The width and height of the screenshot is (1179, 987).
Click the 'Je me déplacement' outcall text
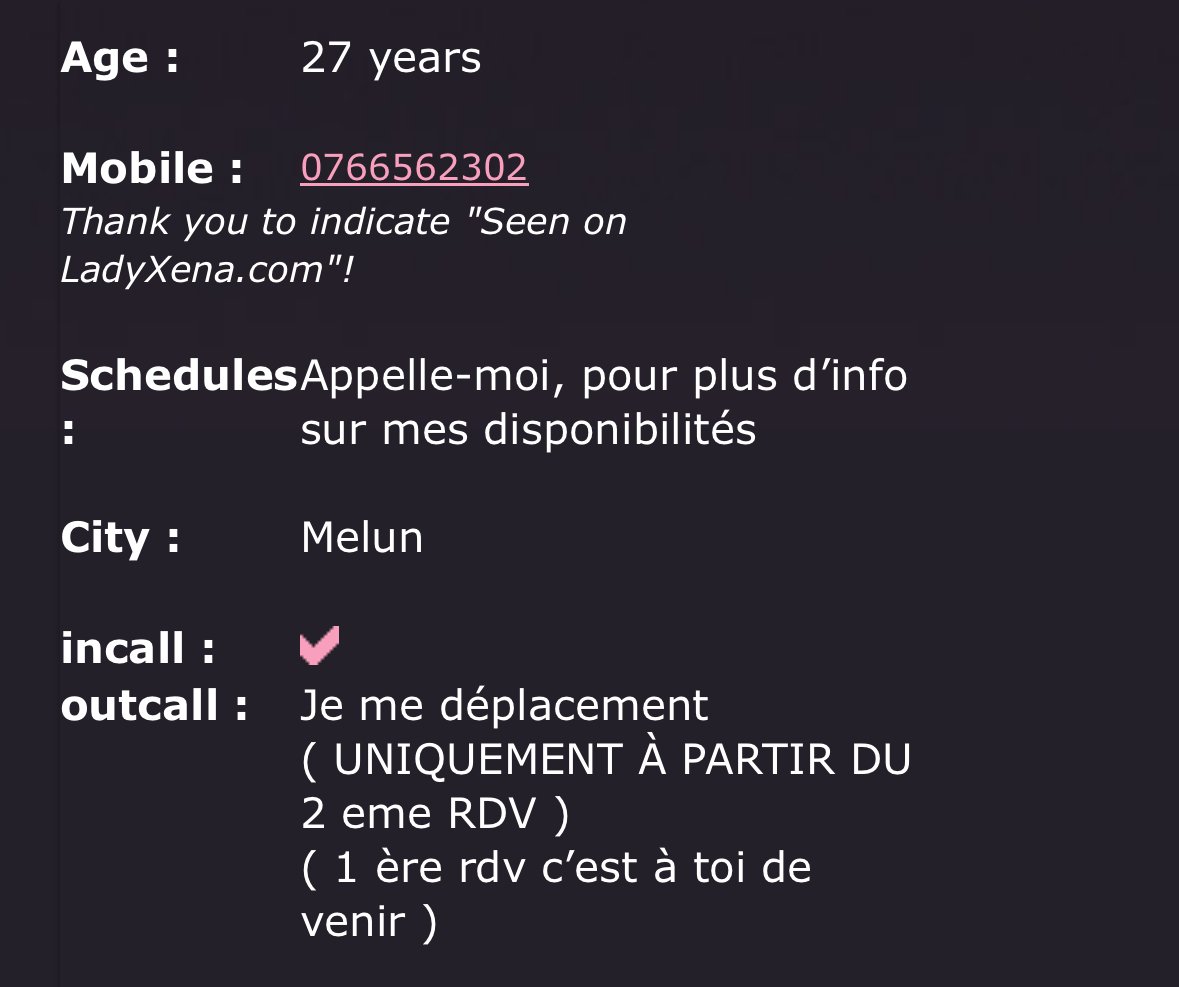tap(505, 706)
